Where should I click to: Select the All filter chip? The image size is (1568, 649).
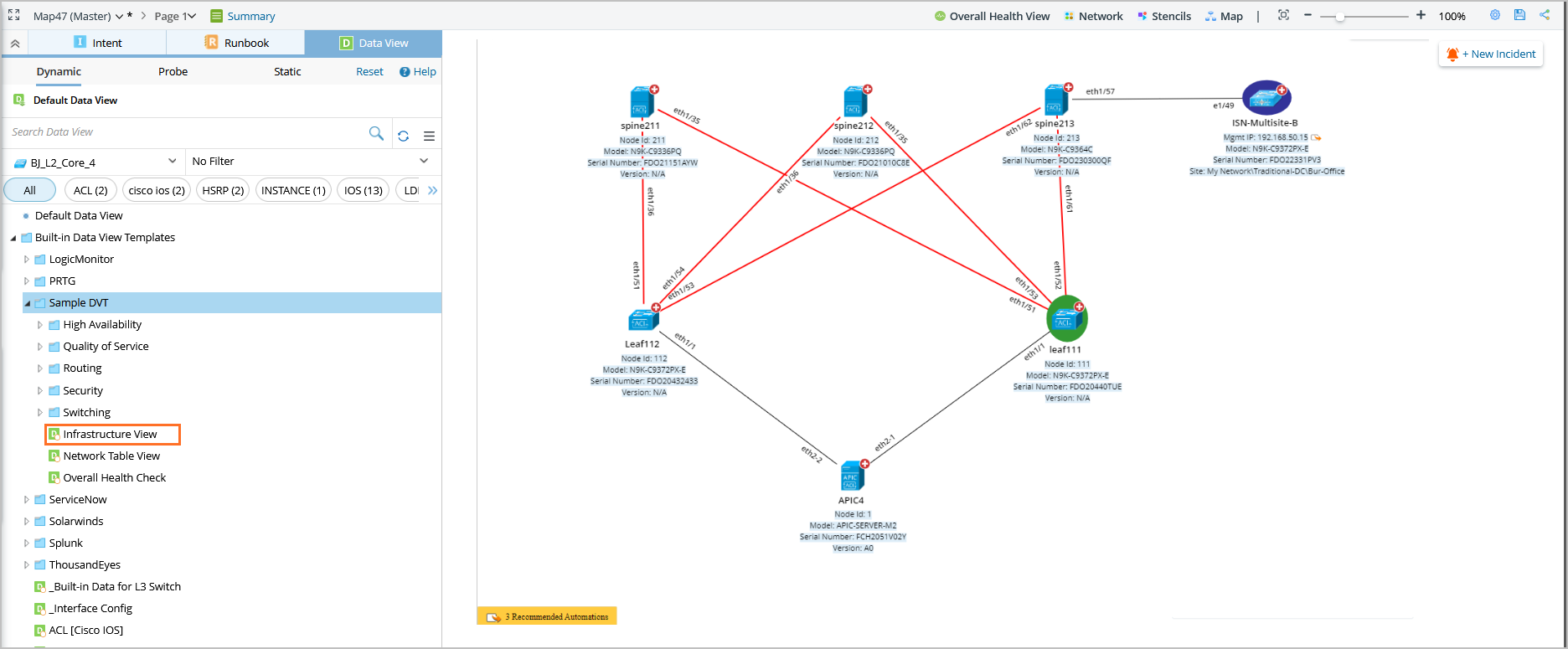click(29, 190)
